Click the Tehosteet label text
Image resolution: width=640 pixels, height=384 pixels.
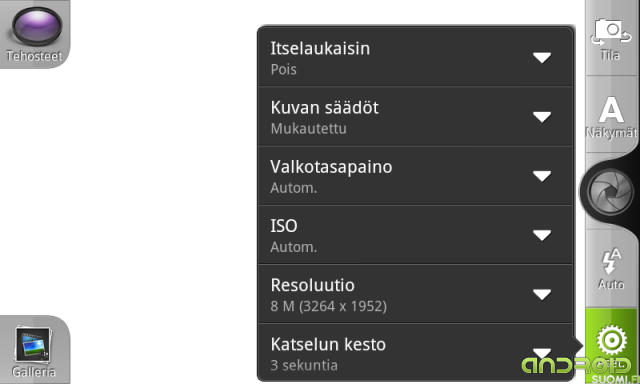[x=34, y=56]
